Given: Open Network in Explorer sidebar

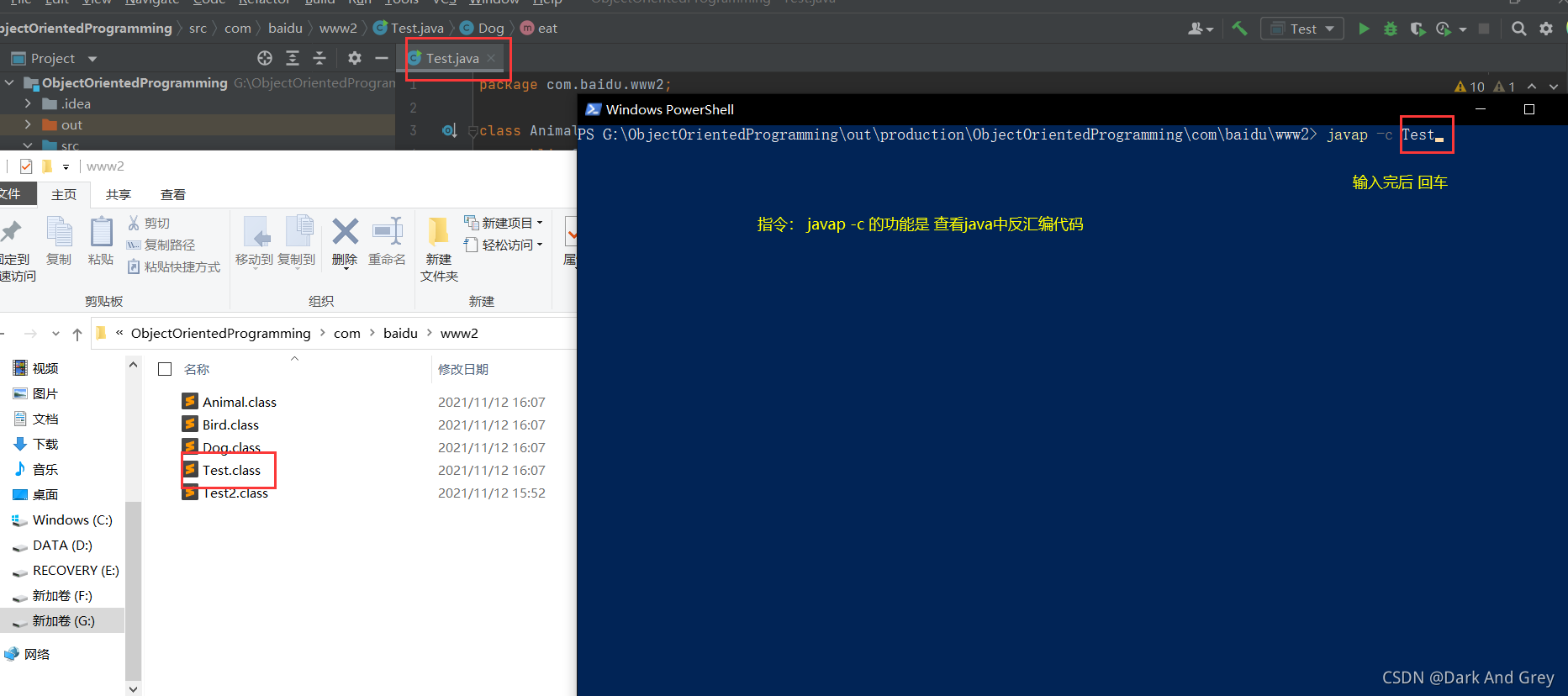Looking at the screenshot, I should click(28, 654).
